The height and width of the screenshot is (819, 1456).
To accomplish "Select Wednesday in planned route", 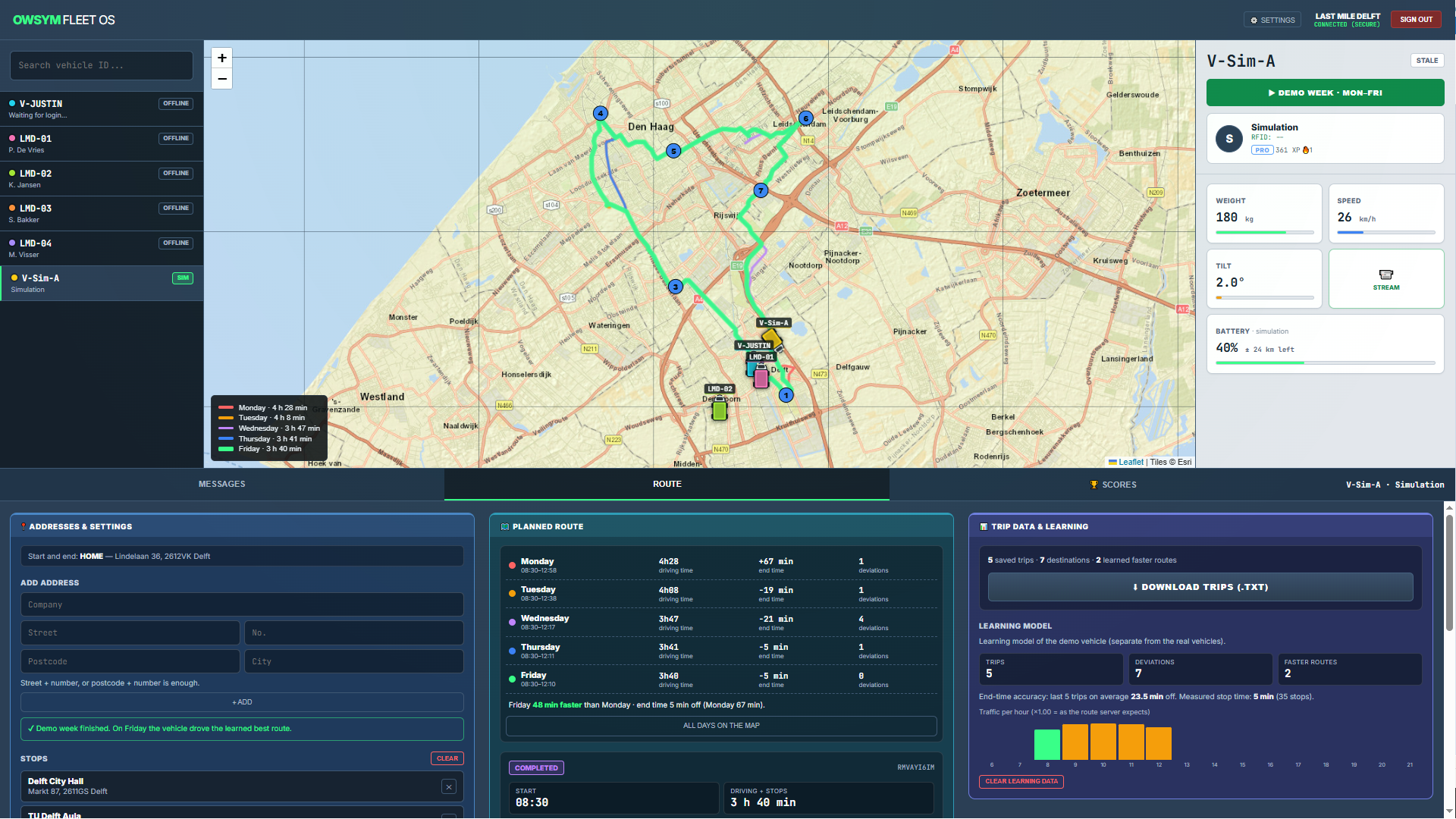I will [x=721, y=623].
